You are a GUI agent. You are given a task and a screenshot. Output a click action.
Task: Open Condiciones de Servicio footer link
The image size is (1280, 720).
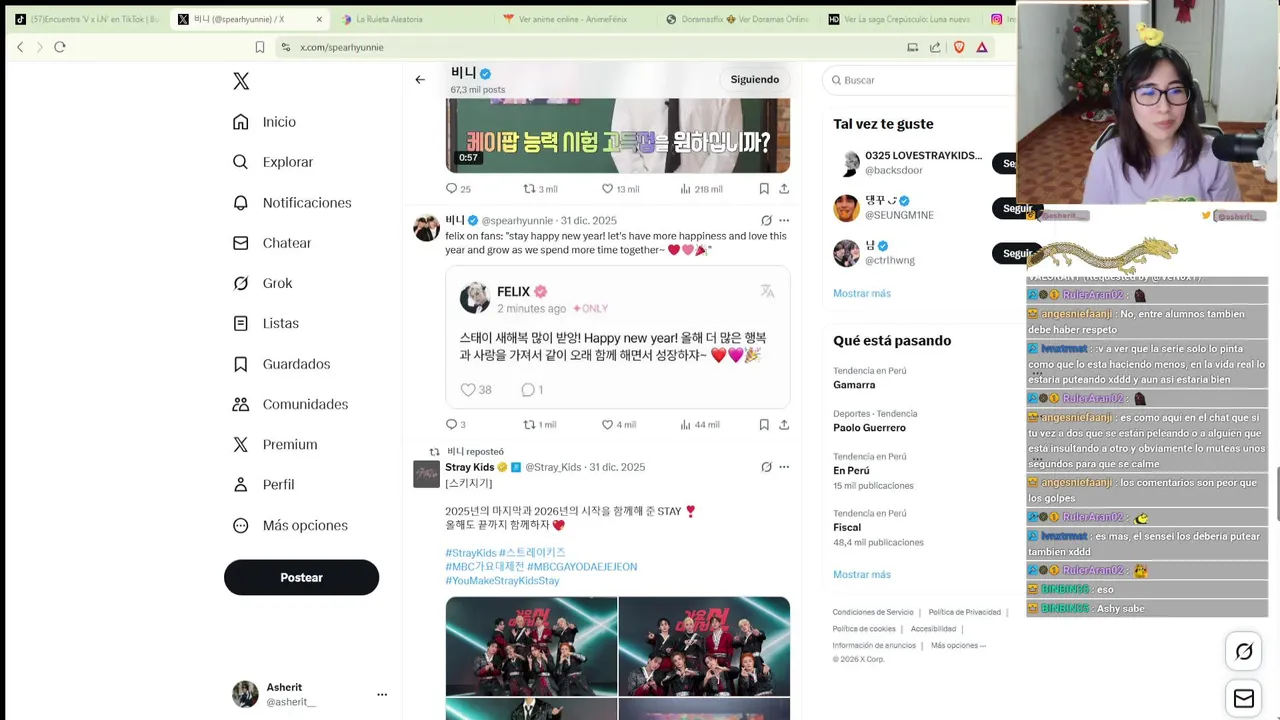click(x=873, y=612)
